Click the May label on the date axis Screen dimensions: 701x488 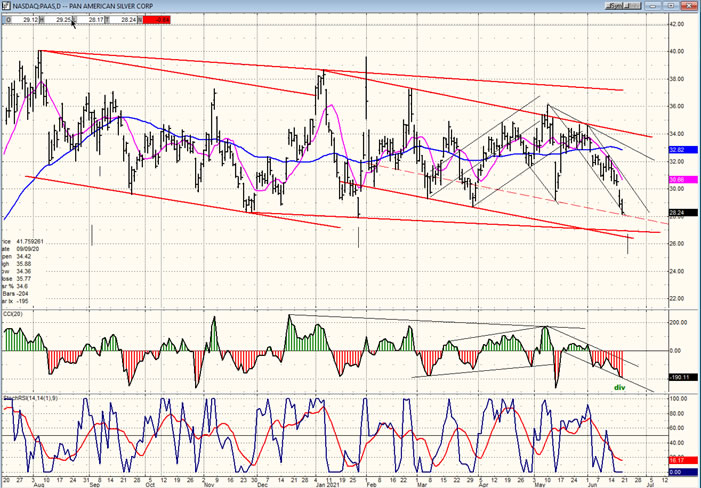540,484
